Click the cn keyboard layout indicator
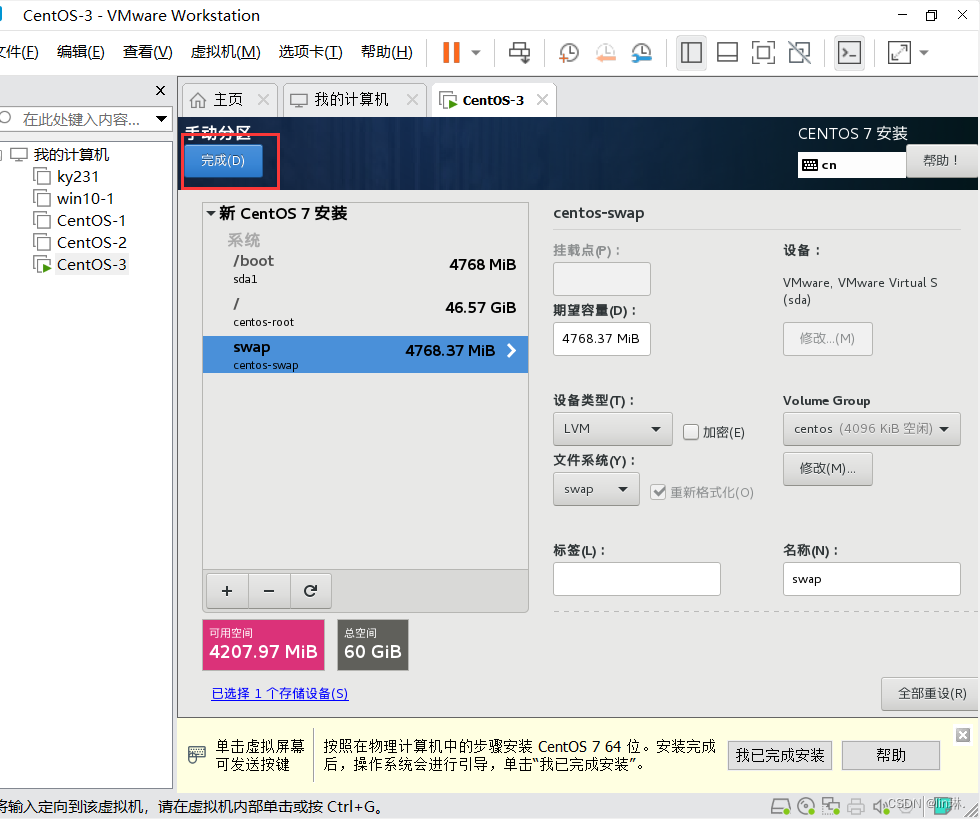The height and width of the screenshot is (819, 980). tap(851, 165)
